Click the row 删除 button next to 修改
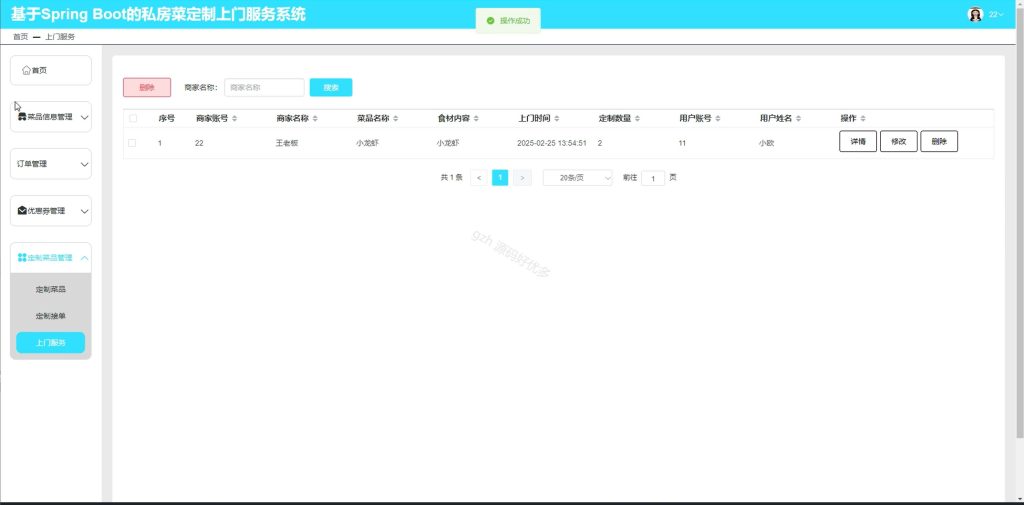This screenshot has width=1024, height=505. (x=939, y=142)
